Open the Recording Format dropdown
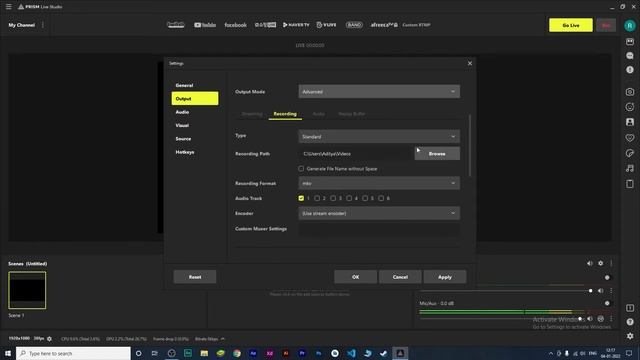The image size is (640, 360). pos(379,183)
